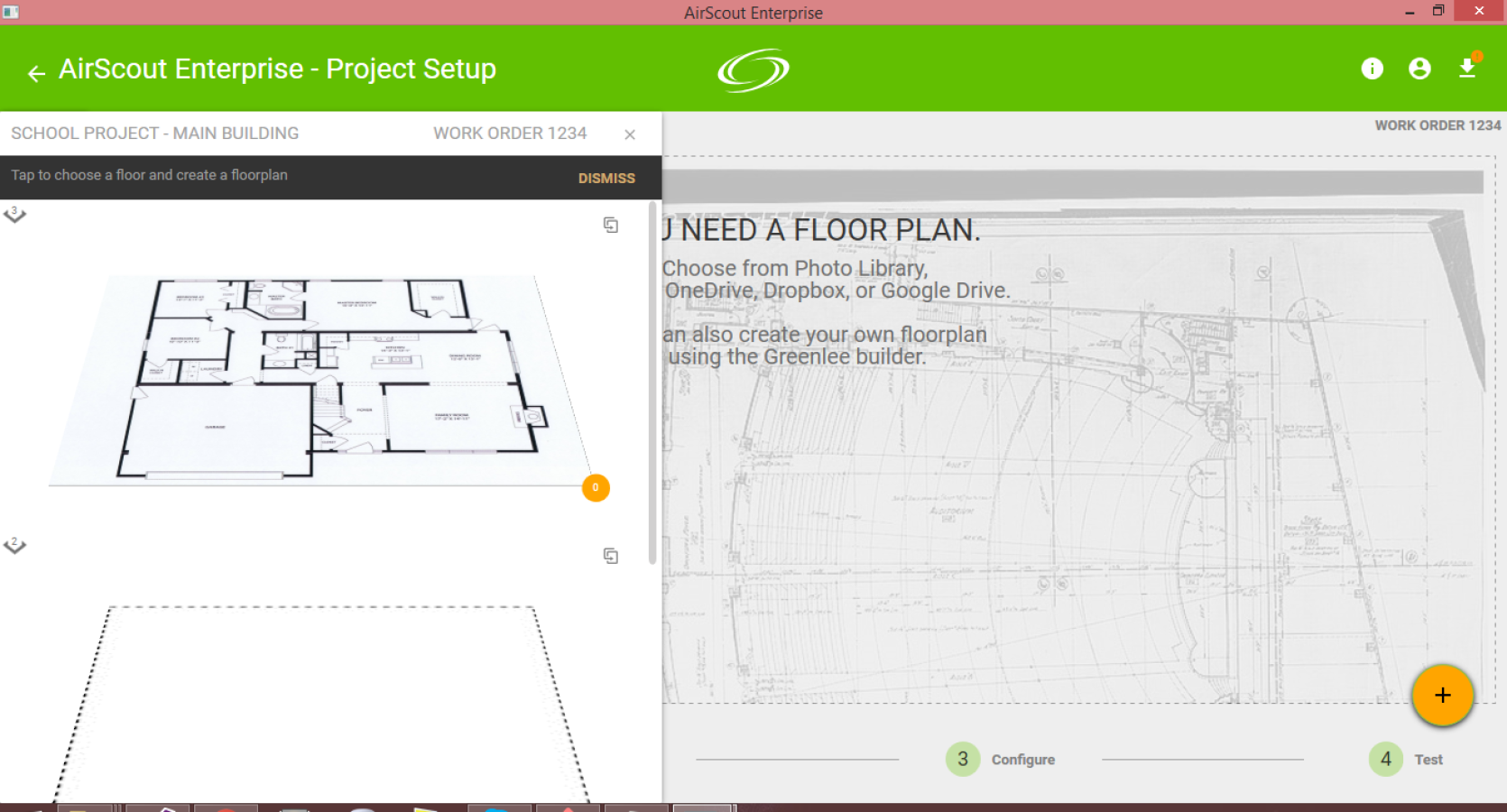Click the floor plan drop area
1507x812 pixels.
(1077, 429)
